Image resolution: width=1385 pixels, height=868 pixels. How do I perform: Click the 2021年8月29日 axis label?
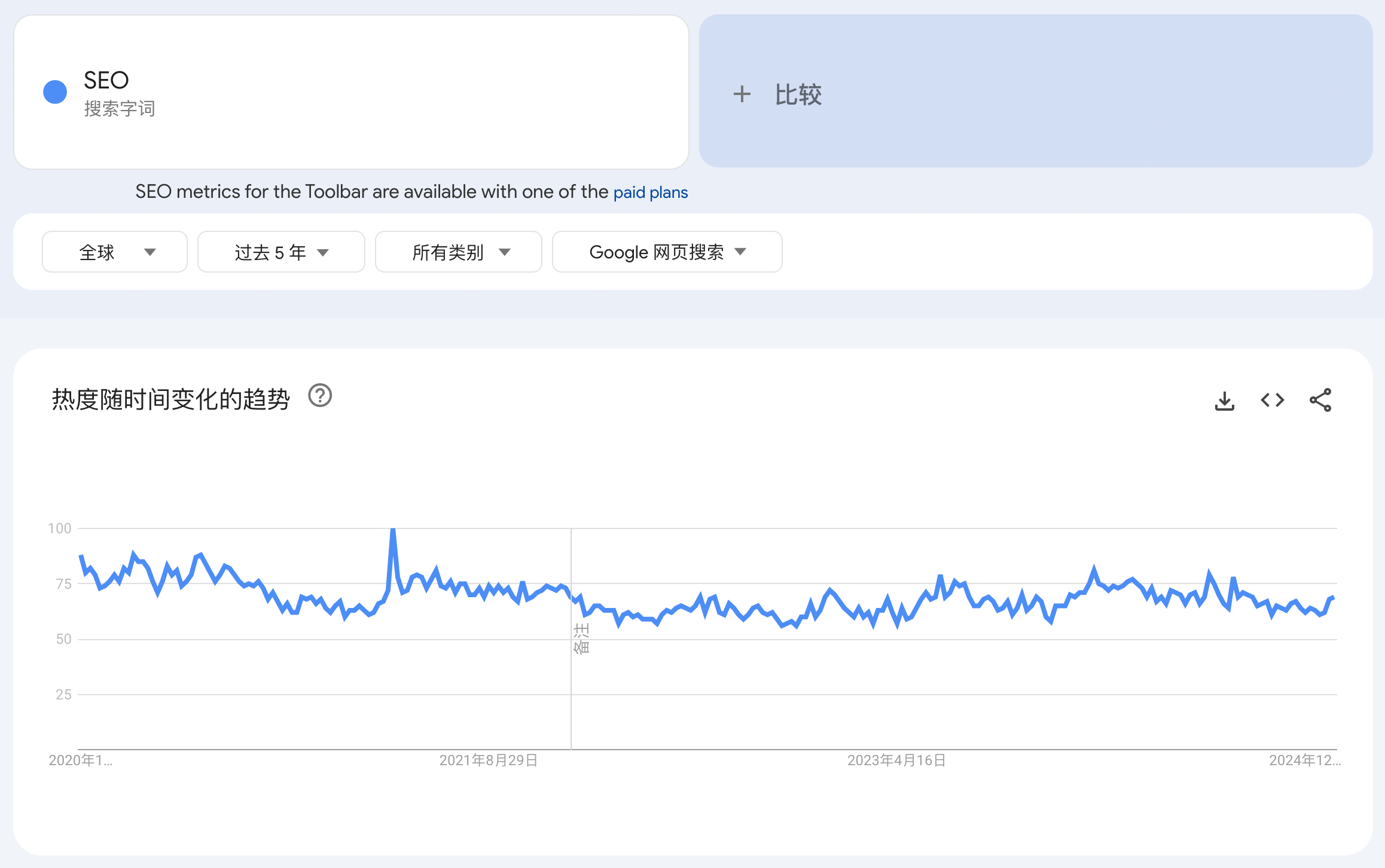coord(489,760)
